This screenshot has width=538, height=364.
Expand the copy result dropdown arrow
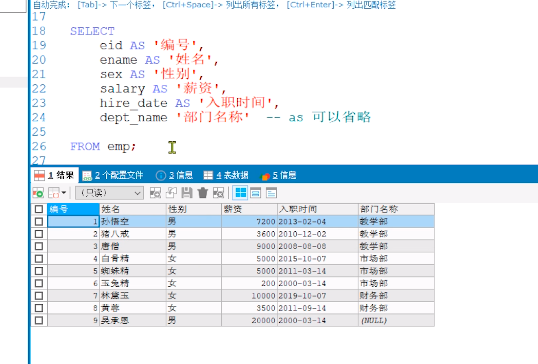tap(64, 193)
